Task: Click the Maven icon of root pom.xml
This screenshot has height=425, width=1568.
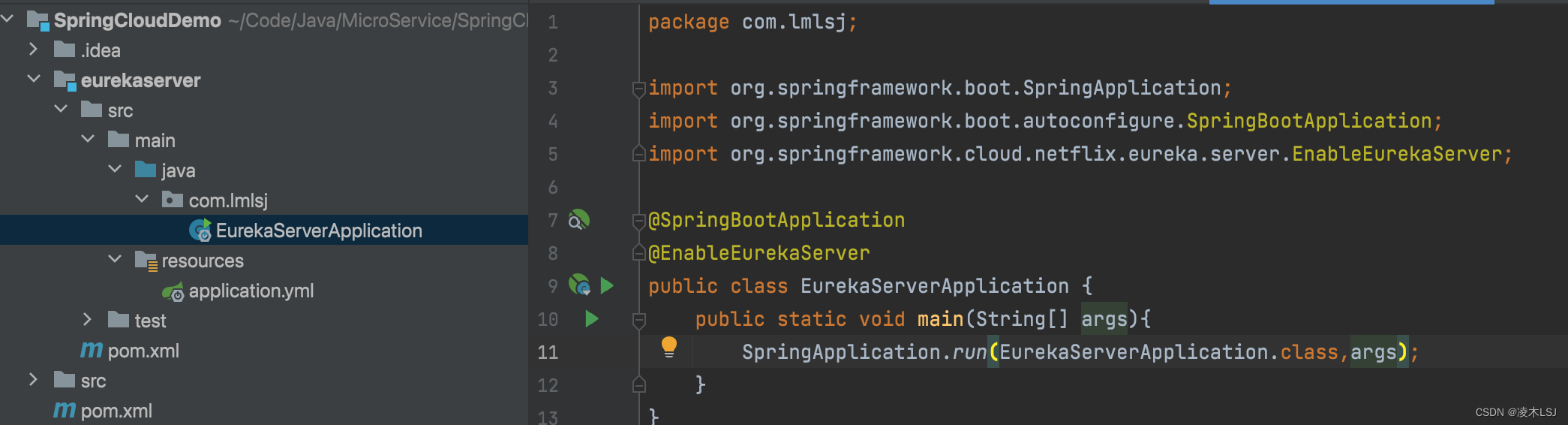Action: [65, 410]
